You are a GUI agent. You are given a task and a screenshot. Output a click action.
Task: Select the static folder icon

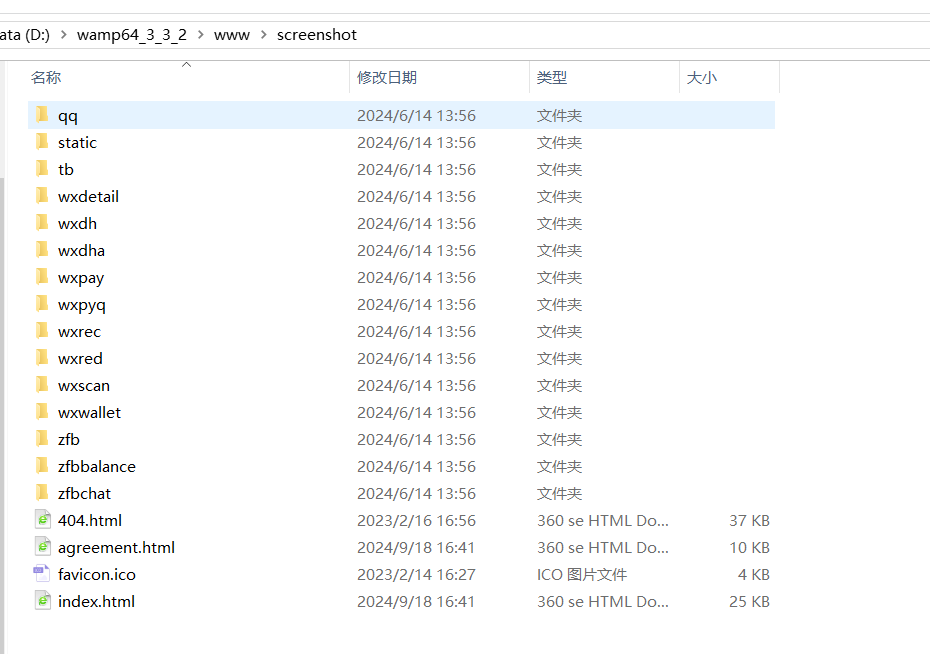click(x=41, y=142)
